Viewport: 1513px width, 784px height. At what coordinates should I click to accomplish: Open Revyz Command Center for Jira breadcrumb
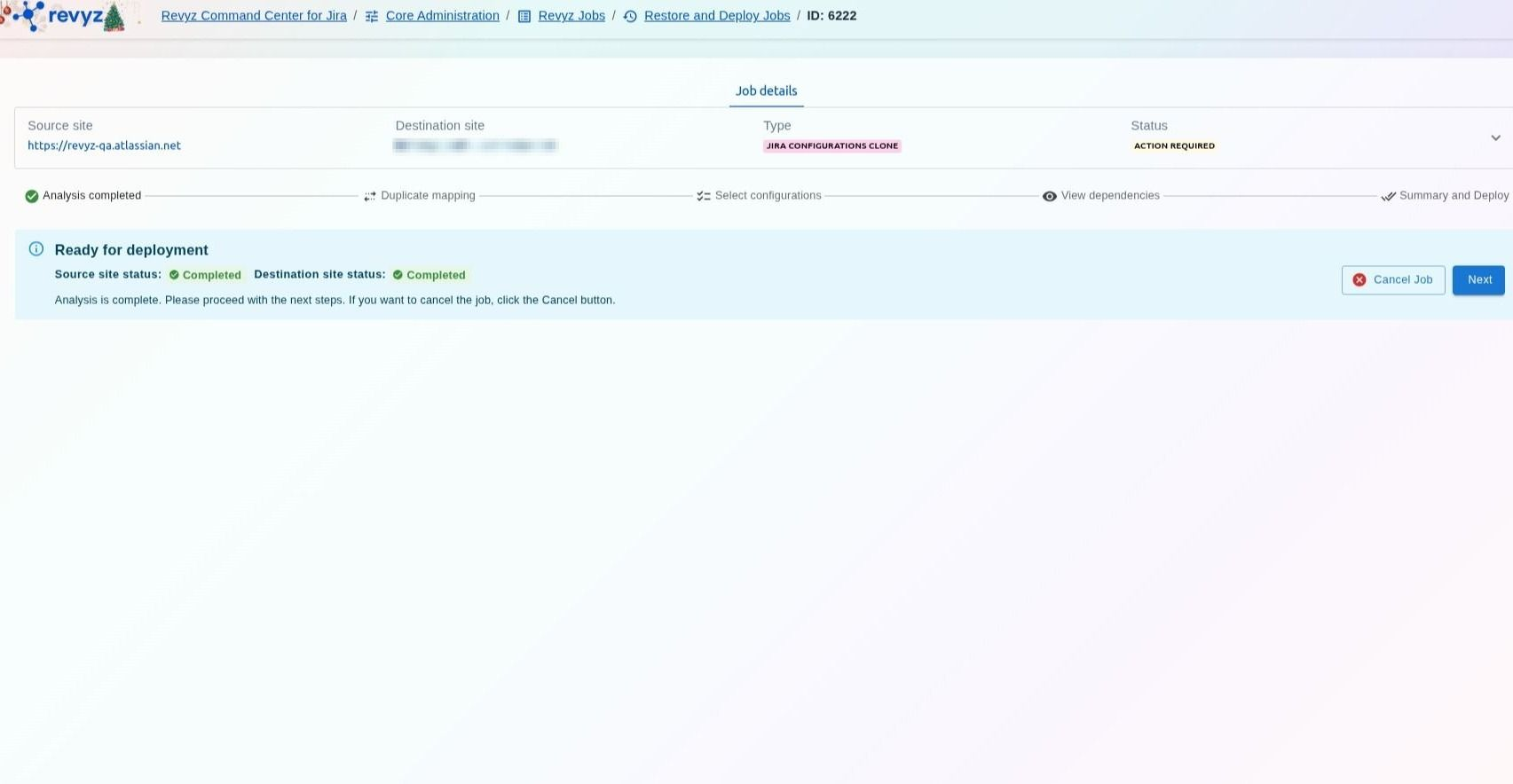(x=254, y=16)
